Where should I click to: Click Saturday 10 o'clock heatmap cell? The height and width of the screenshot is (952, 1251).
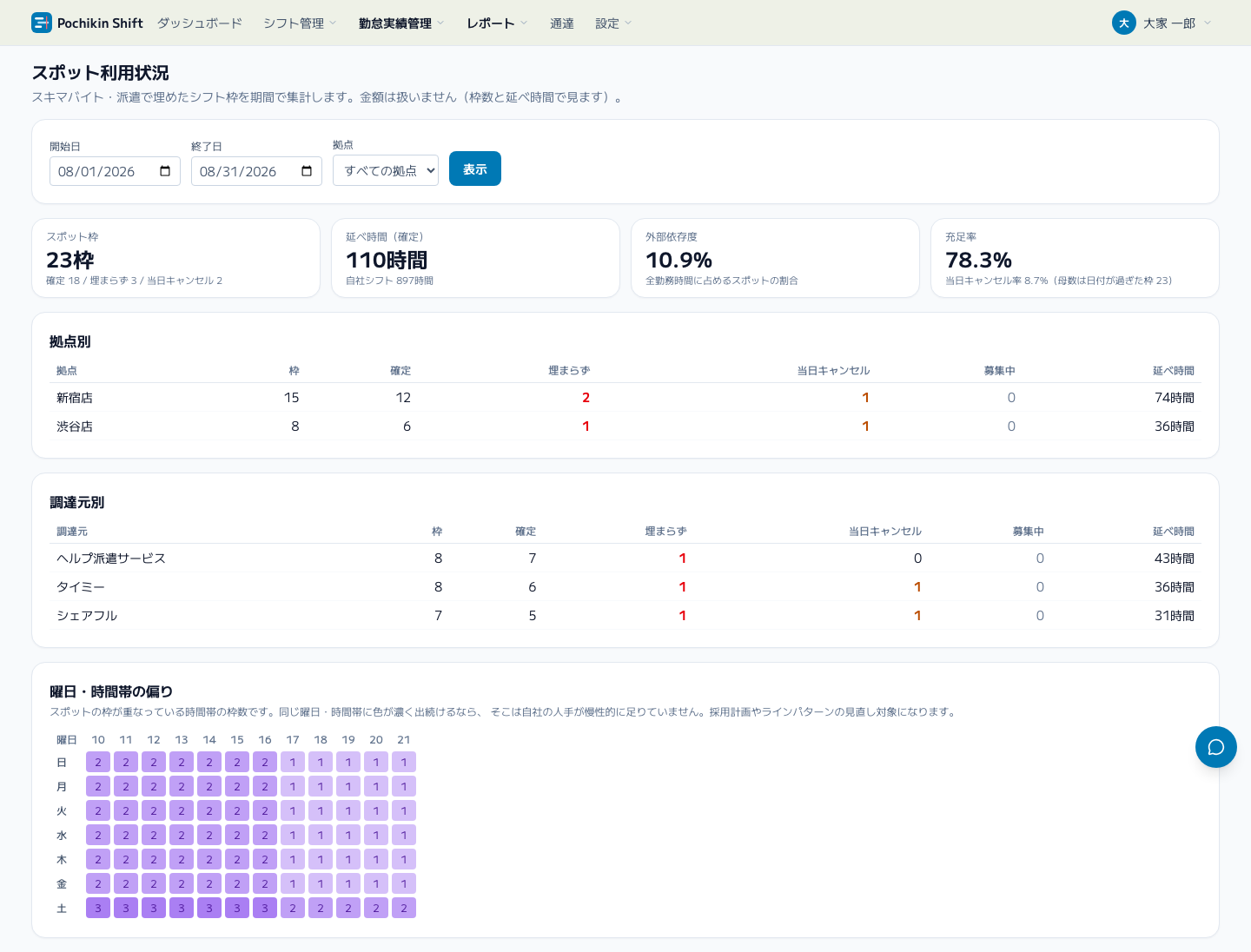pos(98,908)
